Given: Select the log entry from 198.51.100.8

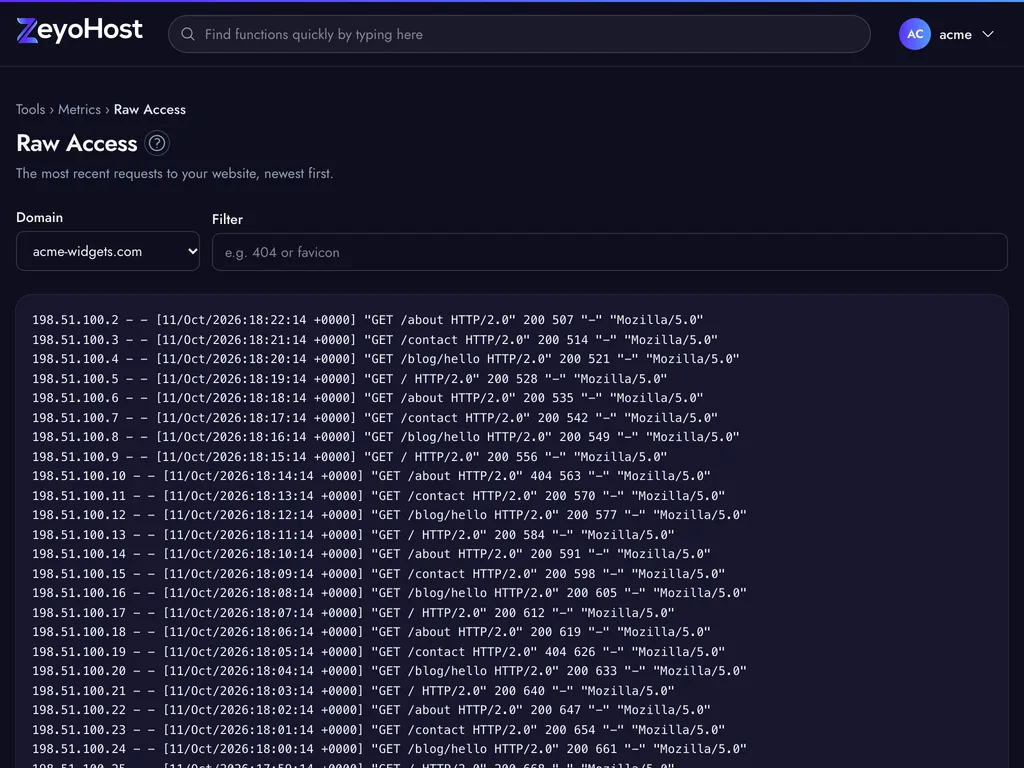Looking at the screenshot, I should pyautogui.click(x=386, y=437).
